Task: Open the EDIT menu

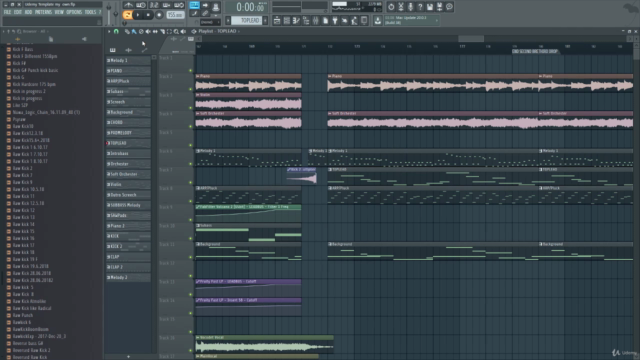Action: [18, 12]
